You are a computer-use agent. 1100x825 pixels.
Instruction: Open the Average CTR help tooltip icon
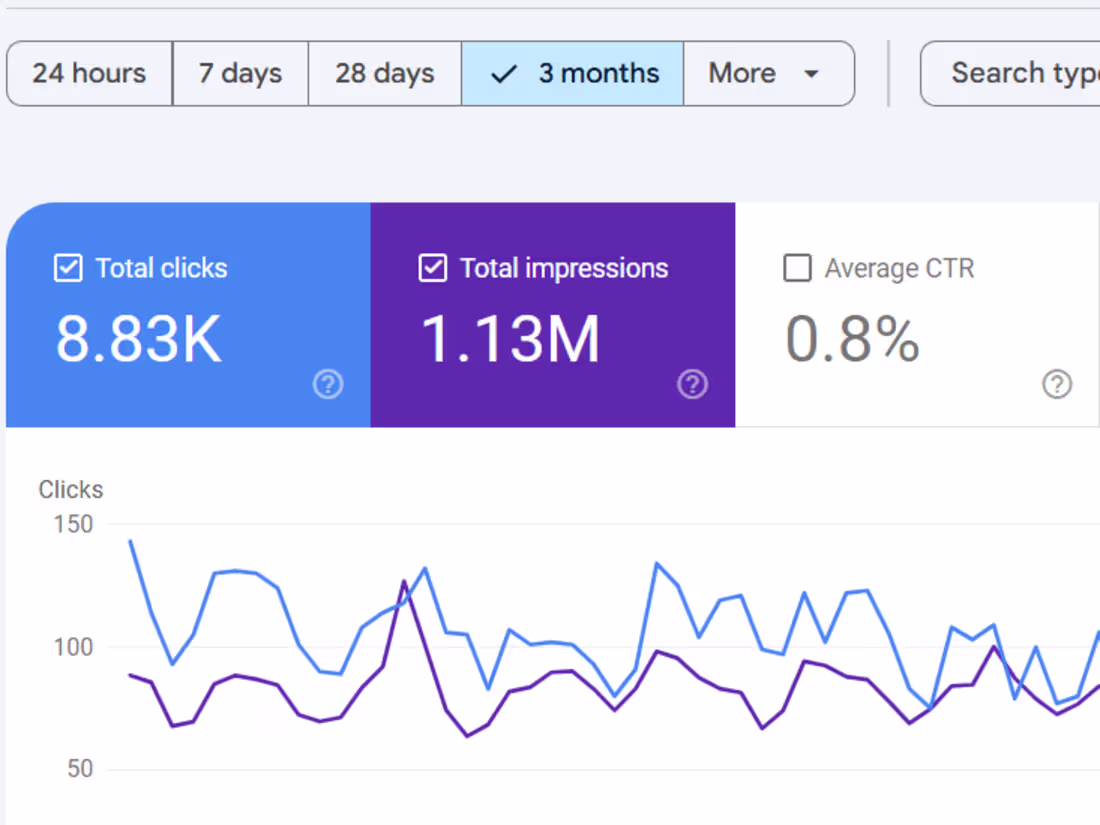(x=1057, y=384)
